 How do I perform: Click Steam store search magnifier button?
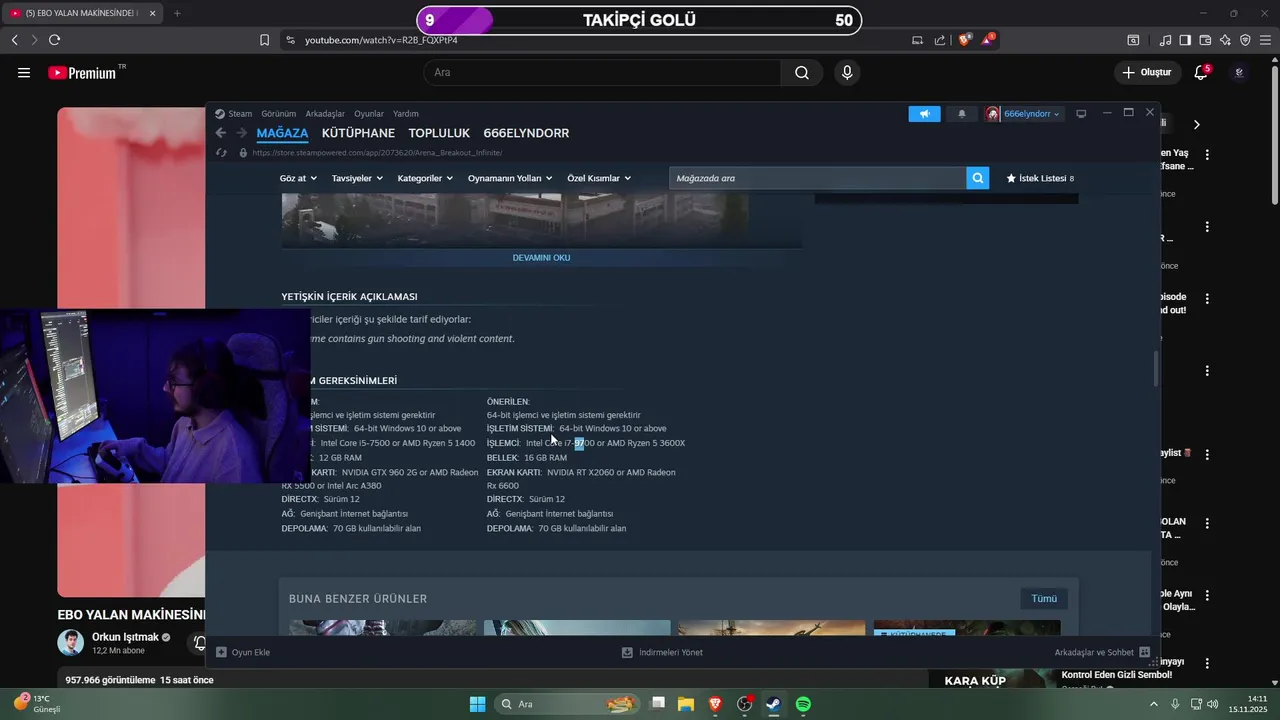click(x=978, y=178)
